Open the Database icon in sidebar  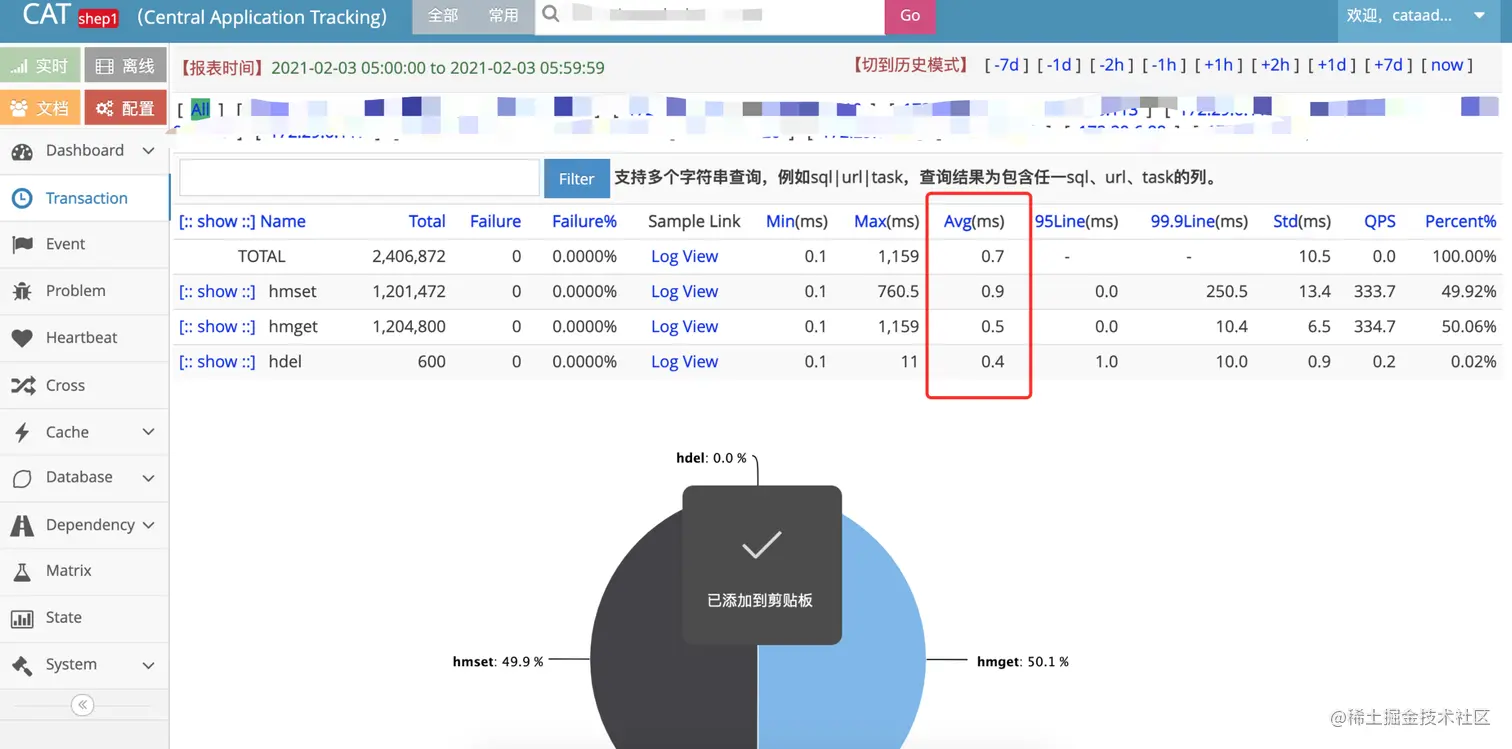[22, 478]
